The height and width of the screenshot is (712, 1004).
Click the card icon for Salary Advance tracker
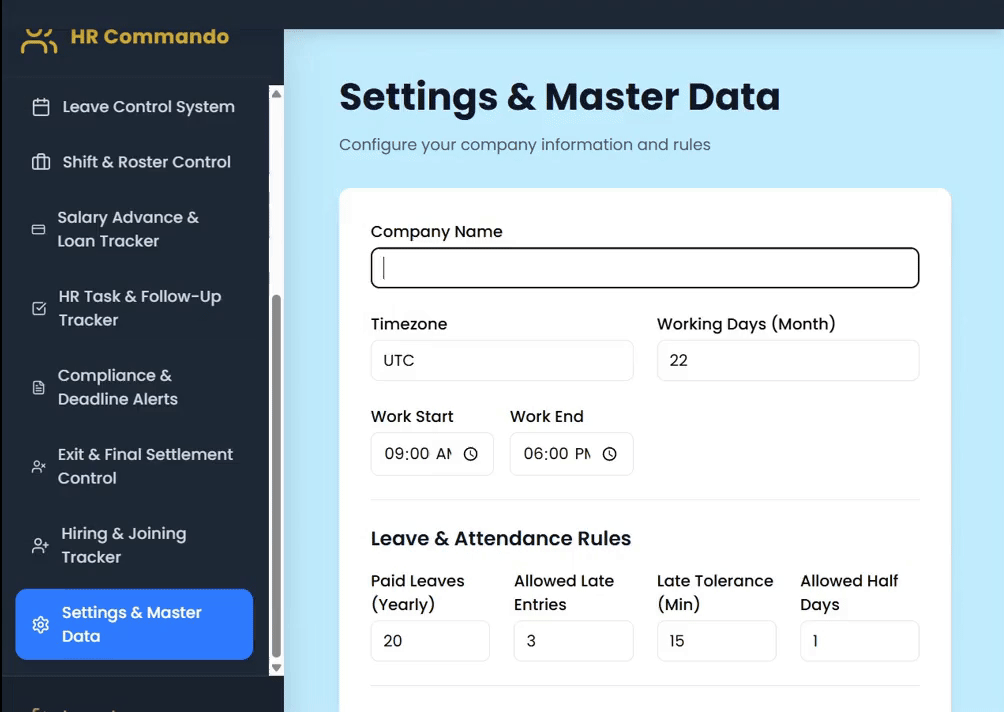[39, 229]
